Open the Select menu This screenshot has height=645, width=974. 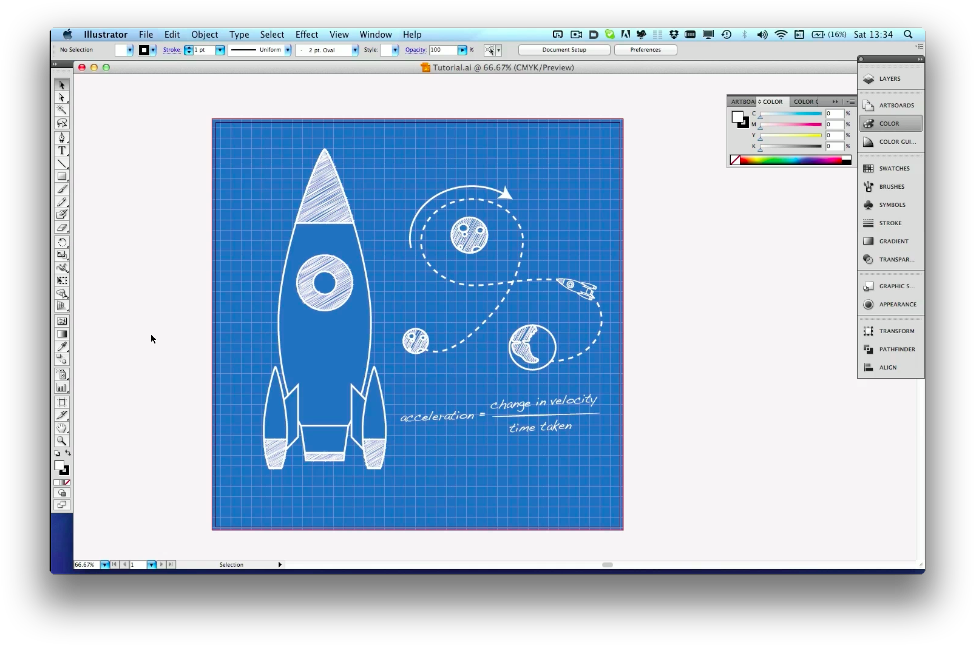point(271,33)
